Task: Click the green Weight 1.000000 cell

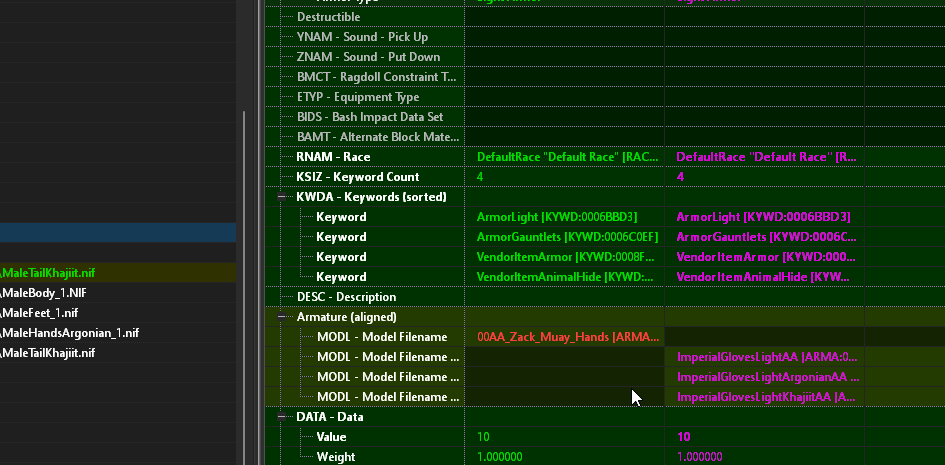Action: point(564,457)
